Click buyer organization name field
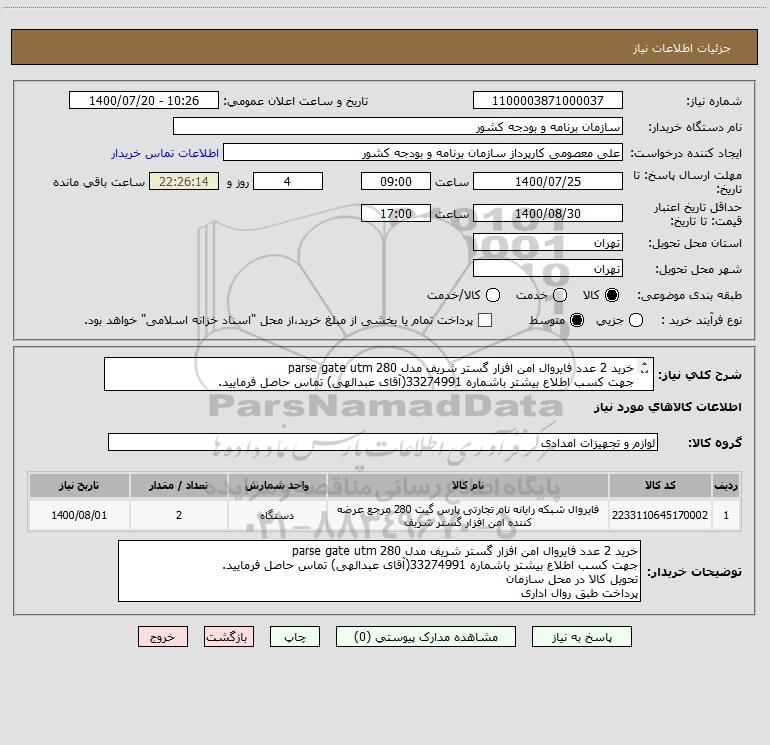Viewport: 770px width, 745px height. pos(398,126)
